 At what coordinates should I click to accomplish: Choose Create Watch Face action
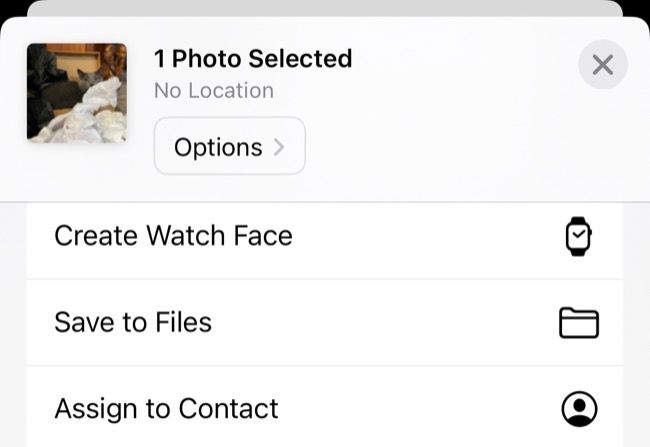click(173, 236)
